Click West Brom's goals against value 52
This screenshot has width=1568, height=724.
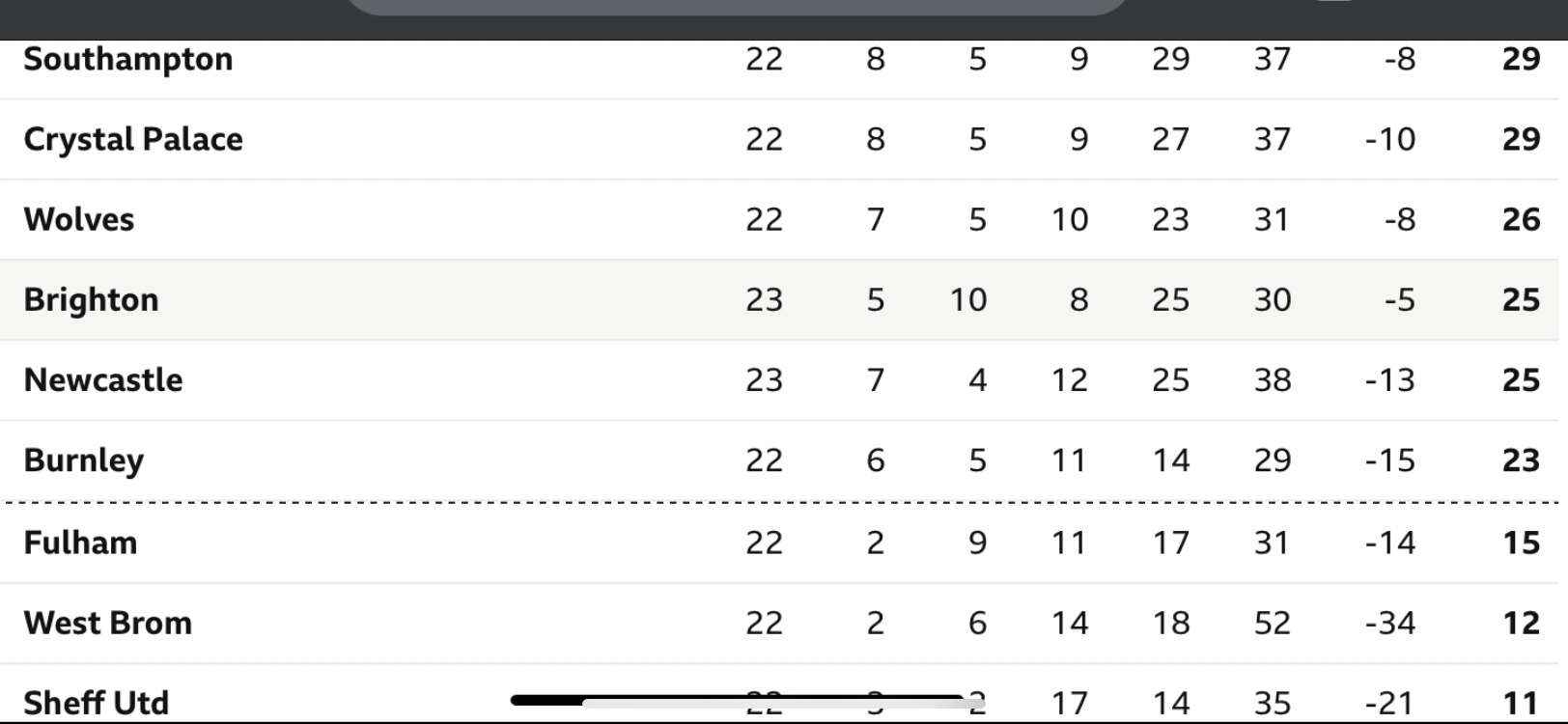[1272, 623]
